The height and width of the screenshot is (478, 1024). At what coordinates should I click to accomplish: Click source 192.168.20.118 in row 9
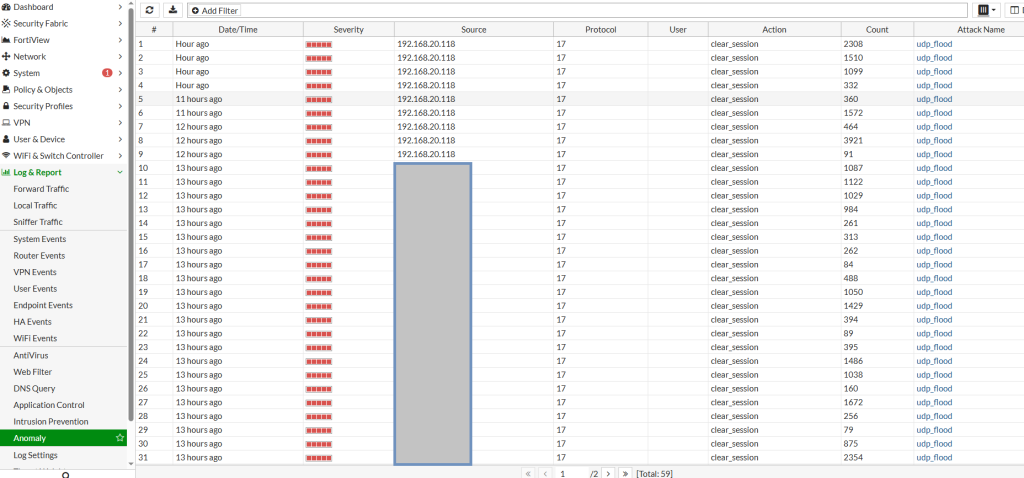coord(426,154)
